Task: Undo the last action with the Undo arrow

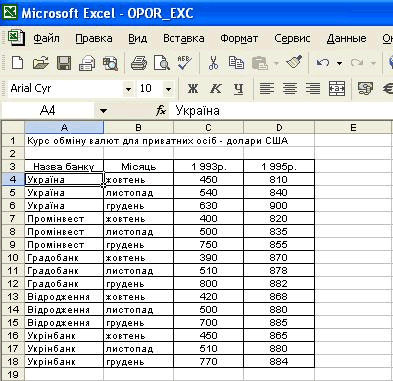Action: point(323,63)
